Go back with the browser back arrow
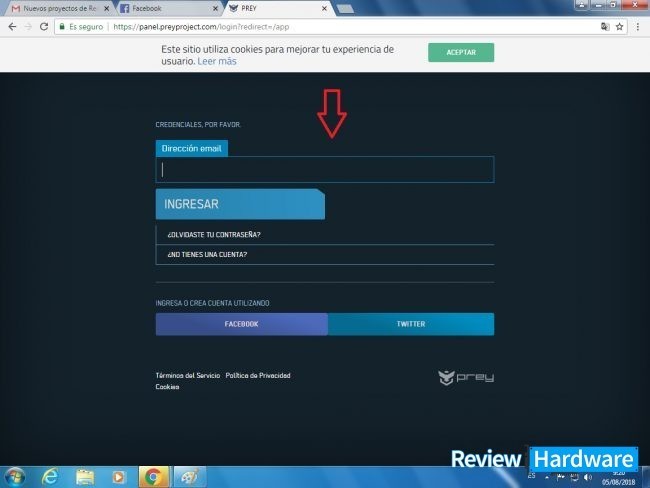650x488 pixels. tap(12, 27)
